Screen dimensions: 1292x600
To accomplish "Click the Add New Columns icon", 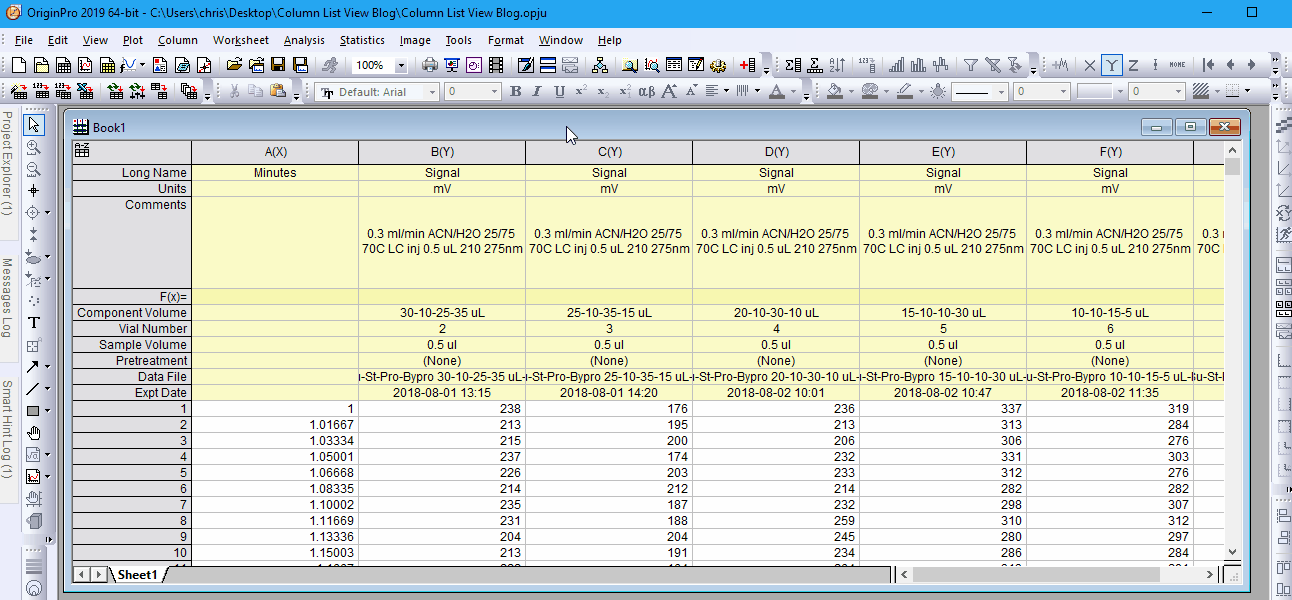I will (747, 65).
